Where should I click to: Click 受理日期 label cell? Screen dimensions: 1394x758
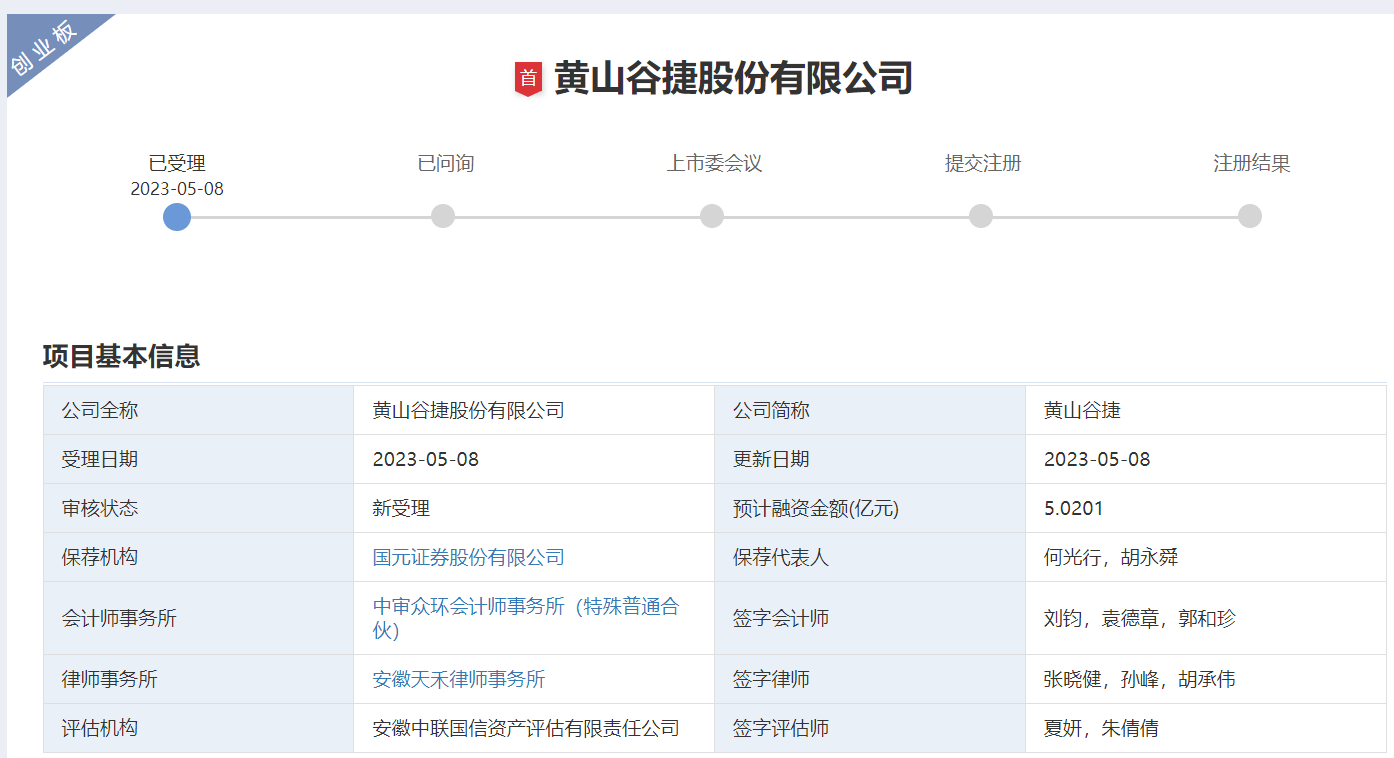click(198, 459)
